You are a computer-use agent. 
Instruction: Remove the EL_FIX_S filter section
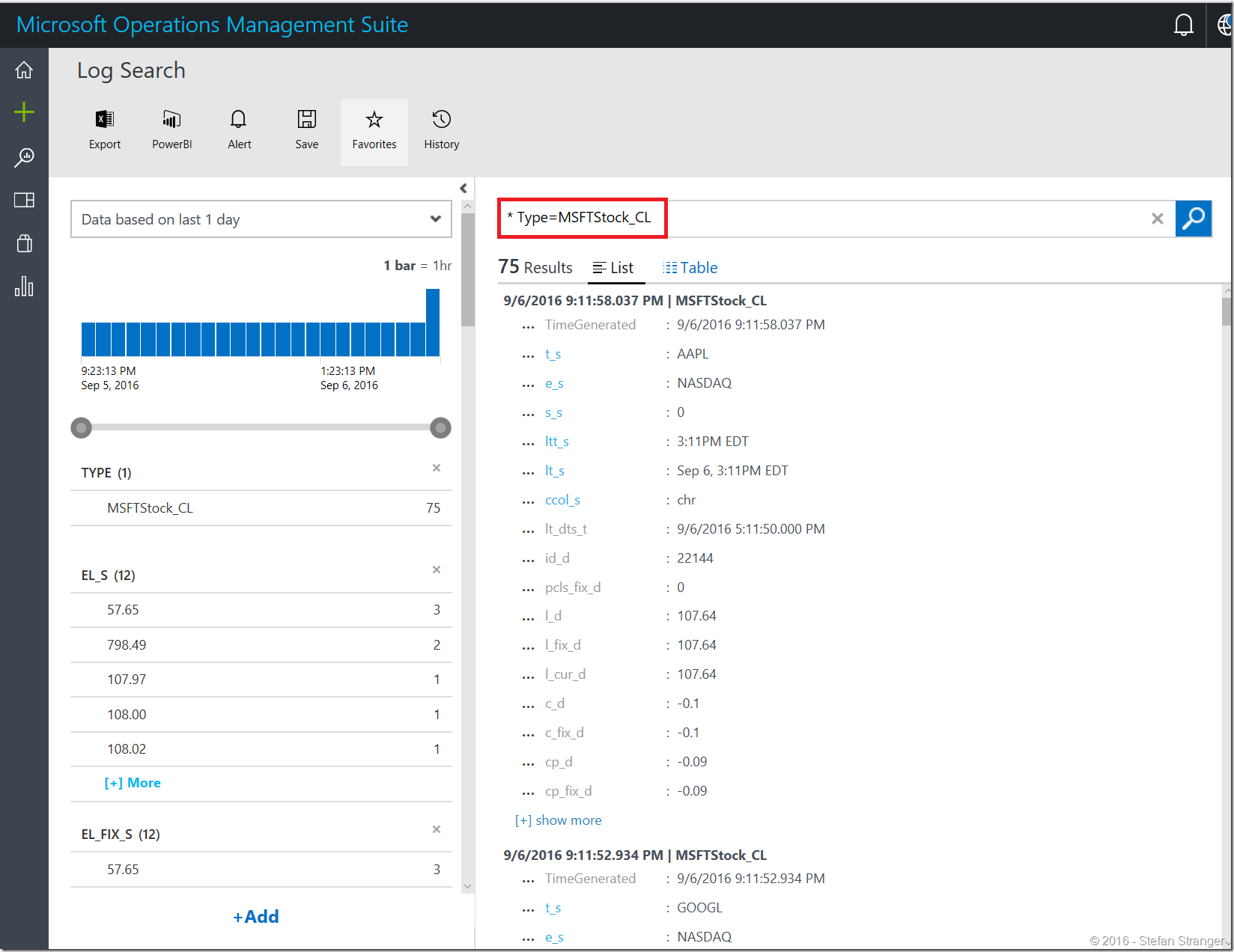(437, 829)
